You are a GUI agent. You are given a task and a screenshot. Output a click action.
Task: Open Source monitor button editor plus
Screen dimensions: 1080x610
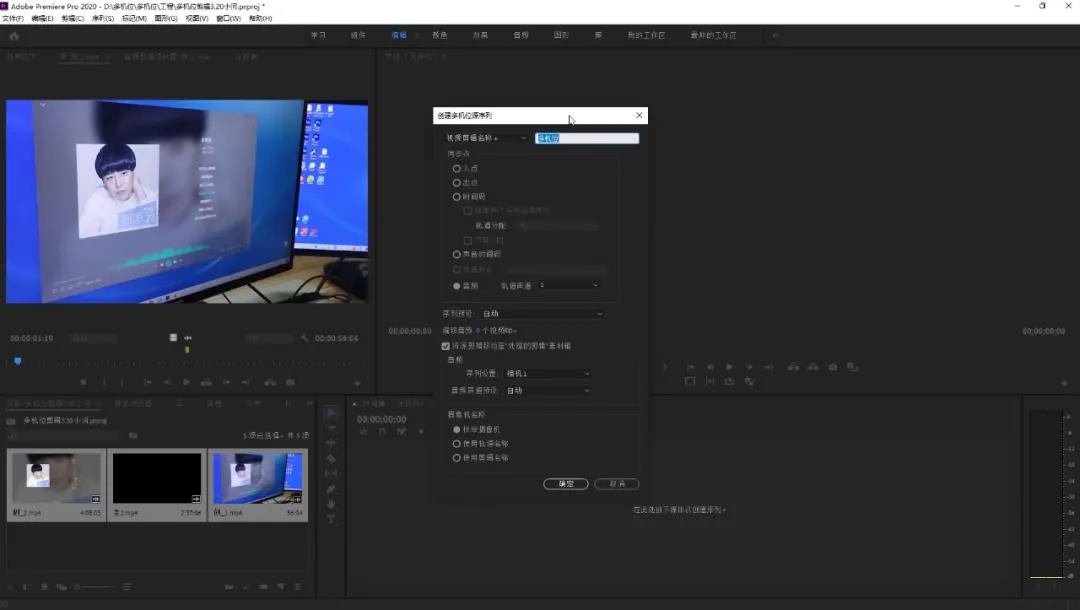click(x=357, y=383)
